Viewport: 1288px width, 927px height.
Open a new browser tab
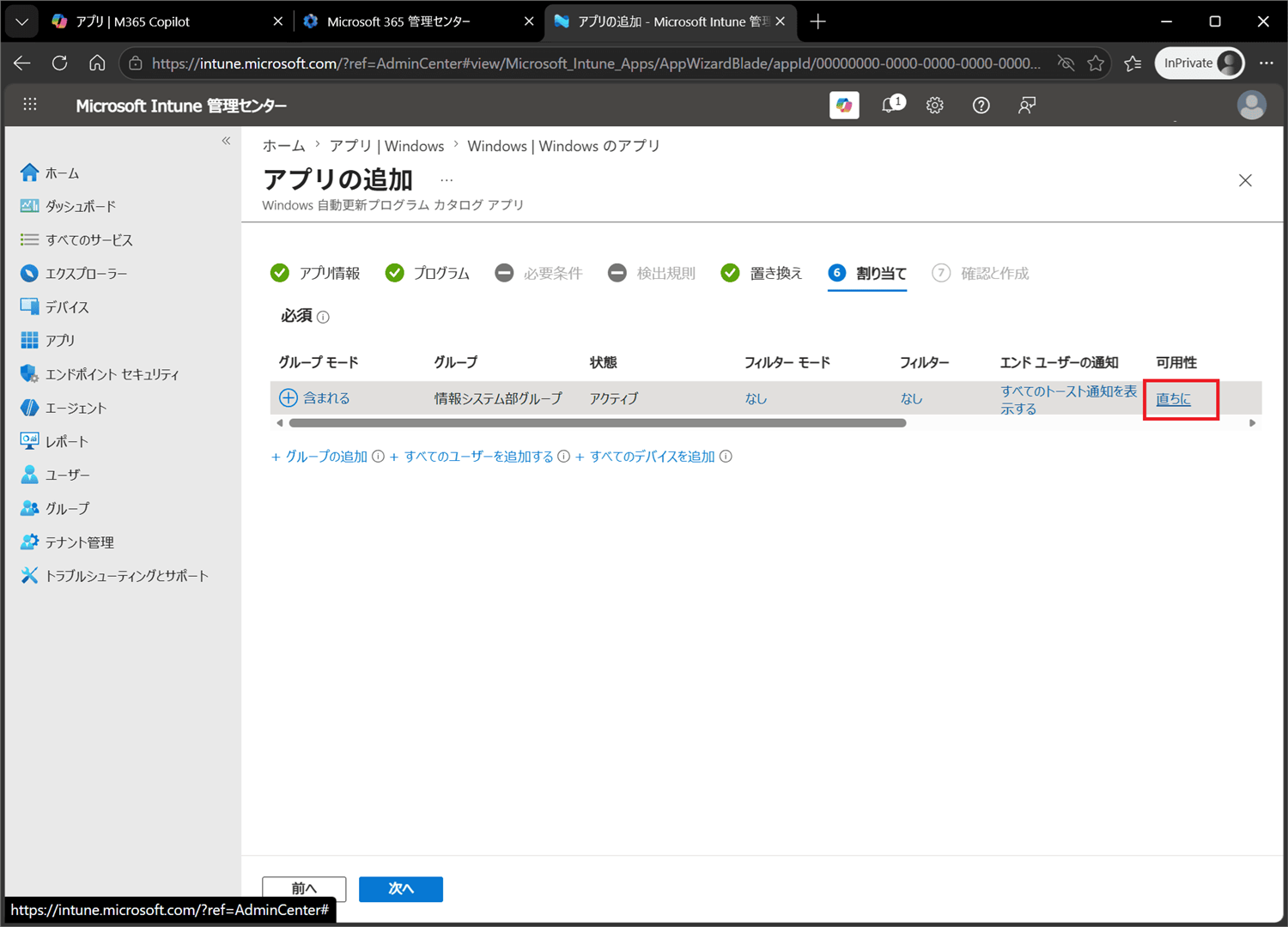click(x=817, y=21)
